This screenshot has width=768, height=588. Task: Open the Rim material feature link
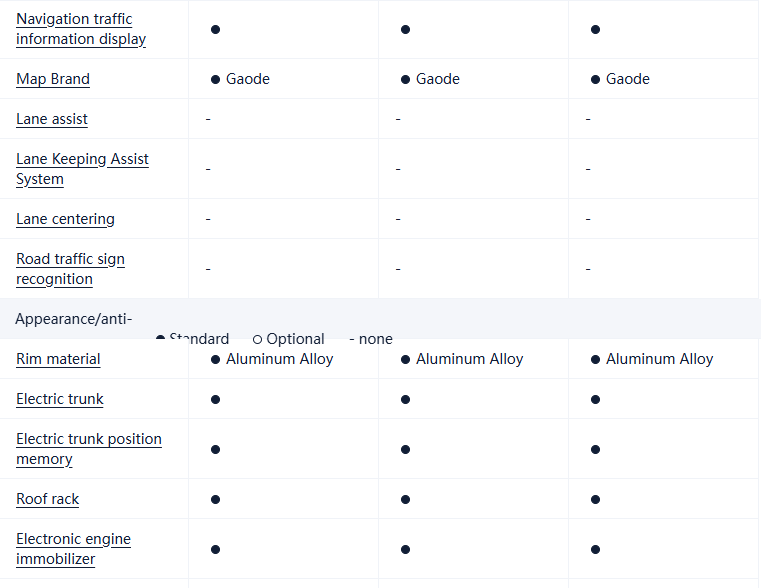click(x=58, y=359)
